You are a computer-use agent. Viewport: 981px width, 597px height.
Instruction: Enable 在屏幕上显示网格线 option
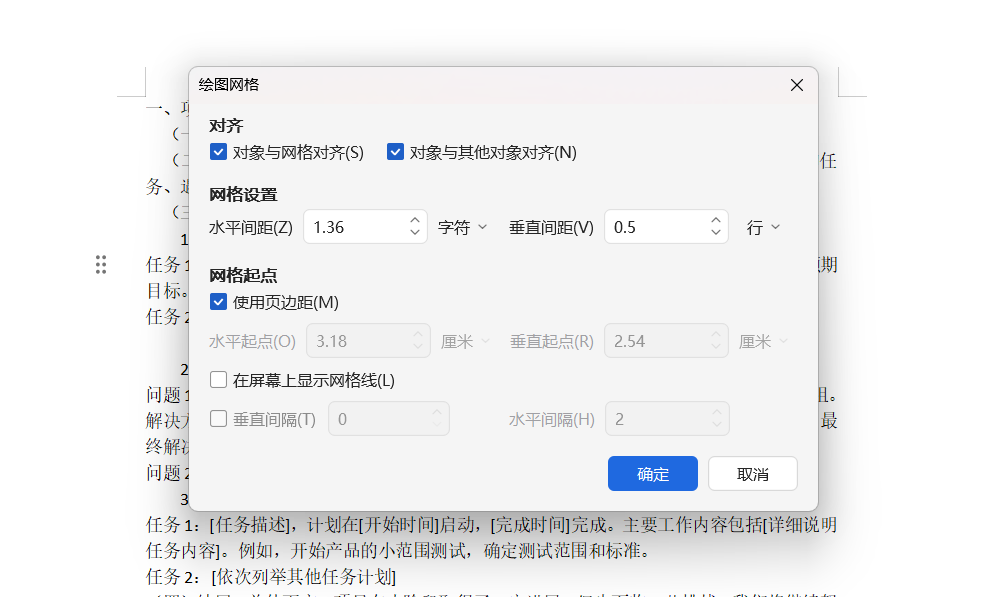coord(218,379)
